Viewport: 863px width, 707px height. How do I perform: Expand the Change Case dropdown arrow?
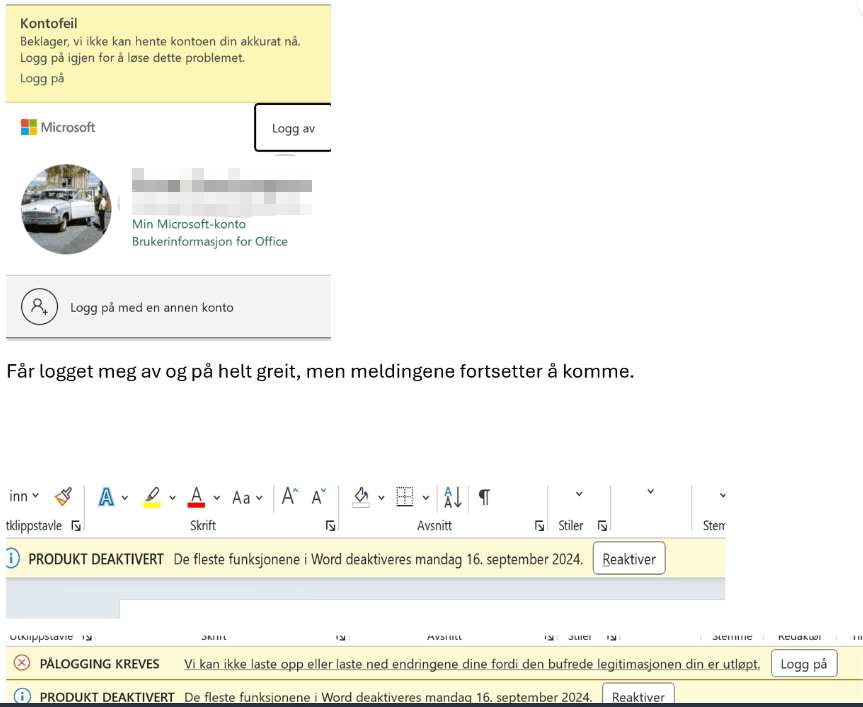tap(259, 497)
